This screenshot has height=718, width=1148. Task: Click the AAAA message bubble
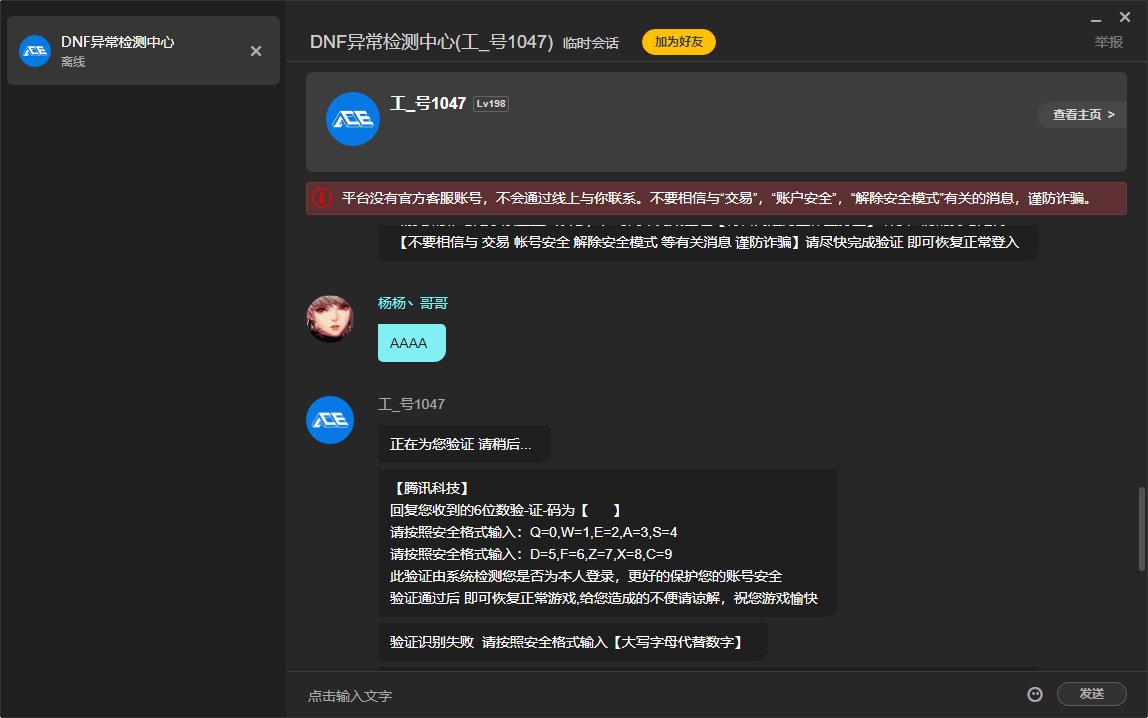pos(411,343)
